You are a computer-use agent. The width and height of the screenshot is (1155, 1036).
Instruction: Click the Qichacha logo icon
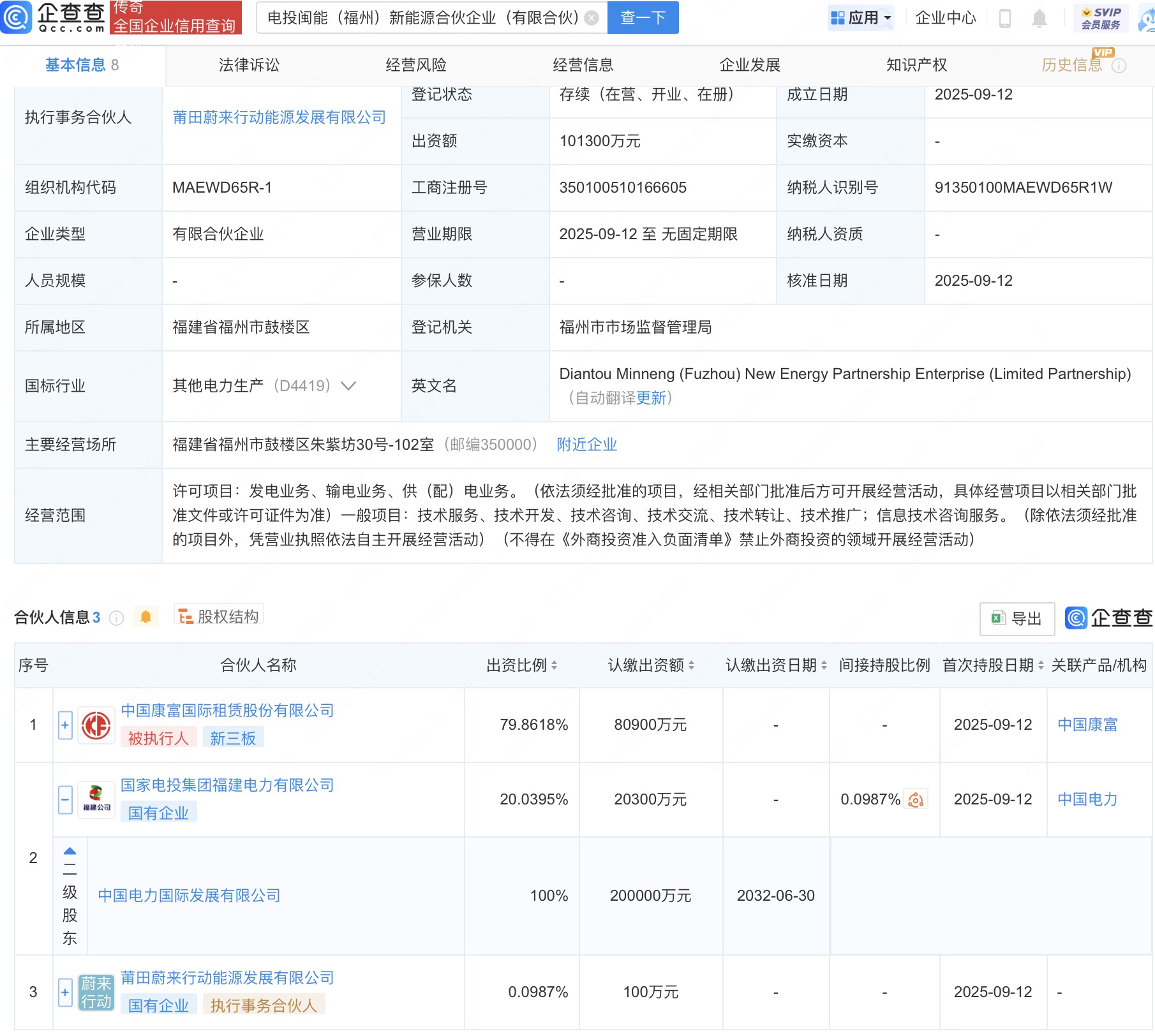coord(15,17)
